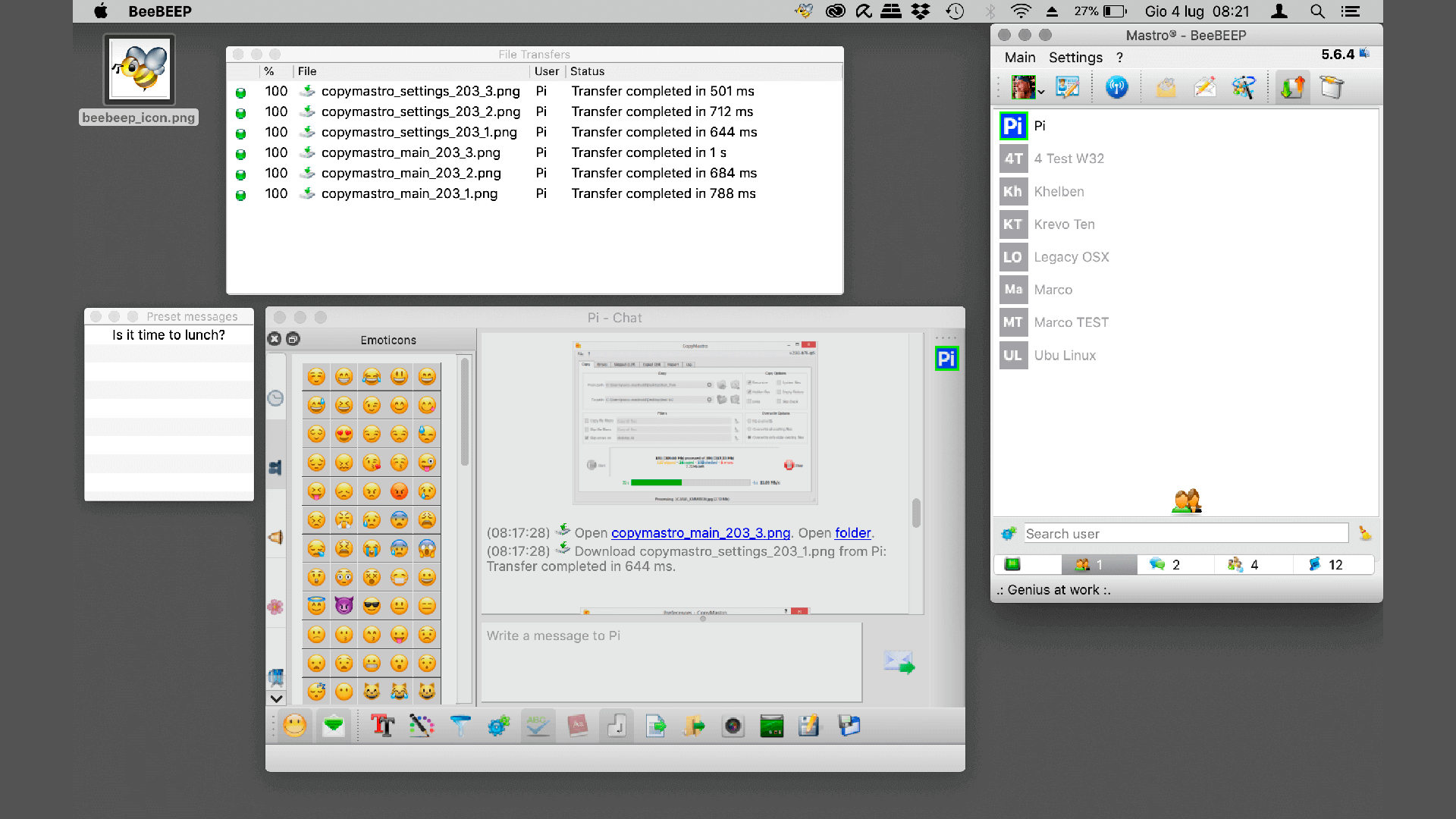The height and width of the screenshot is (819, 1456).
Task: Open the emoticons panel toggle button
Action: (296, 726)
